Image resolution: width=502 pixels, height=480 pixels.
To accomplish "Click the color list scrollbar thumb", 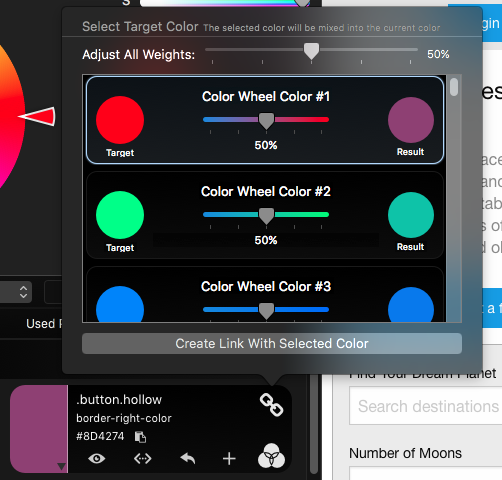I will point(454,87).
